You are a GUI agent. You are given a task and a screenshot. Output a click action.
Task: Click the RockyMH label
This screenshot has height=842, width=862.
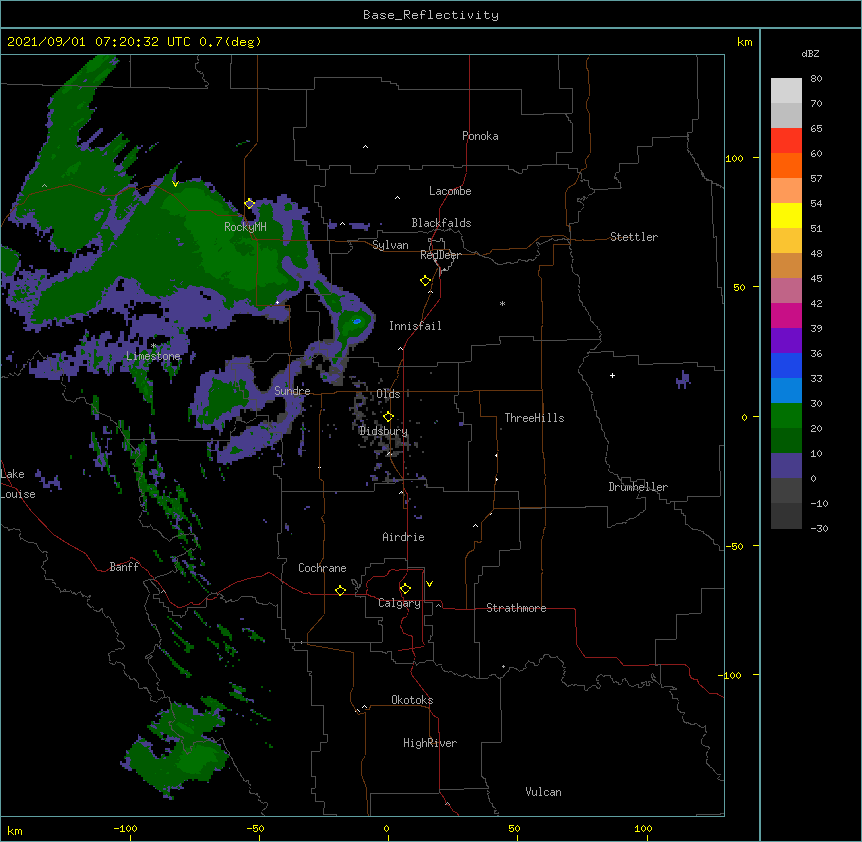[x=245, y=226]
